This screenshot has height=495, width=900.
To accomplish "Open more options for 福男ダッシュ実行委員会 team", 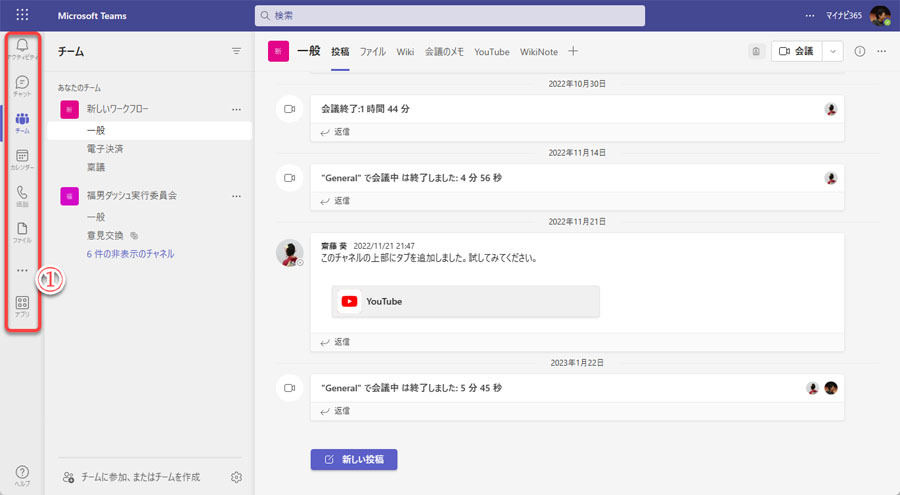I will [236, 196].
